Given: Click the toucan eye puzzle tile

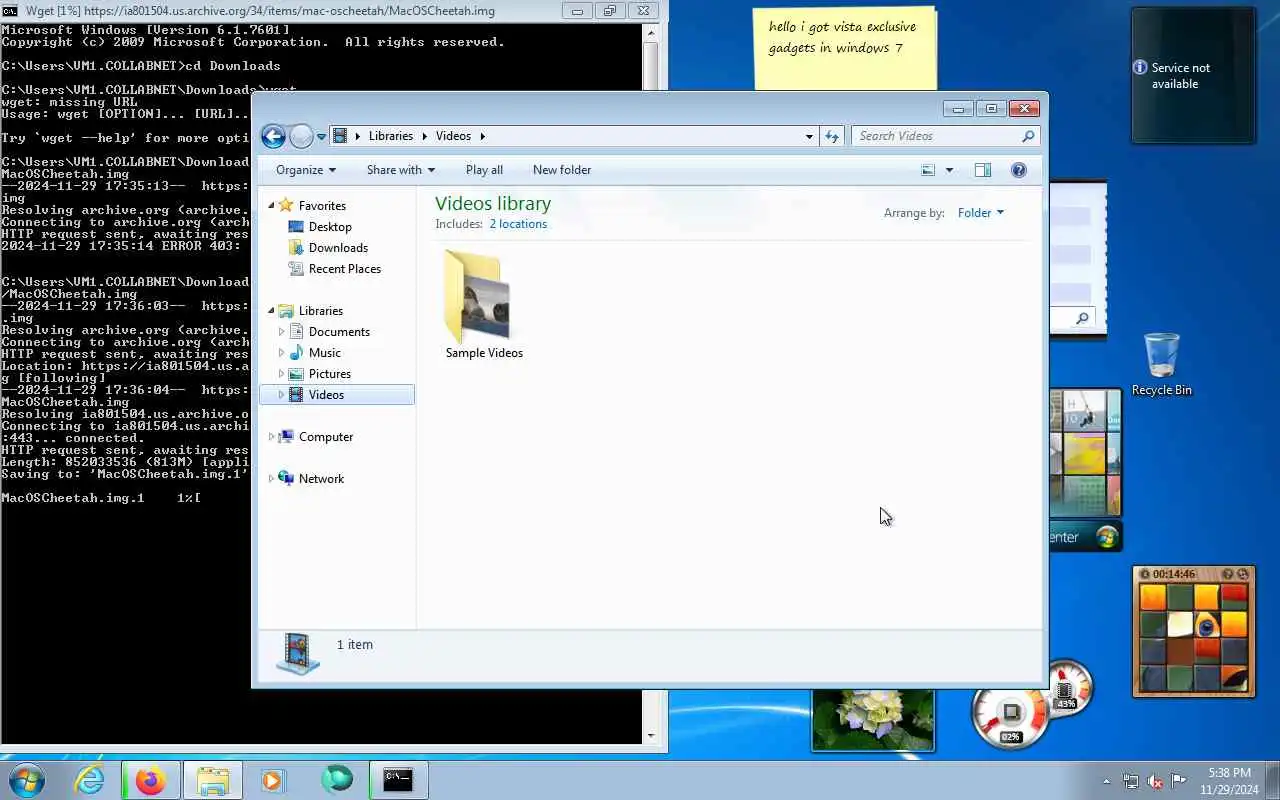Looking at the screenshot, I should [1206, 626].
